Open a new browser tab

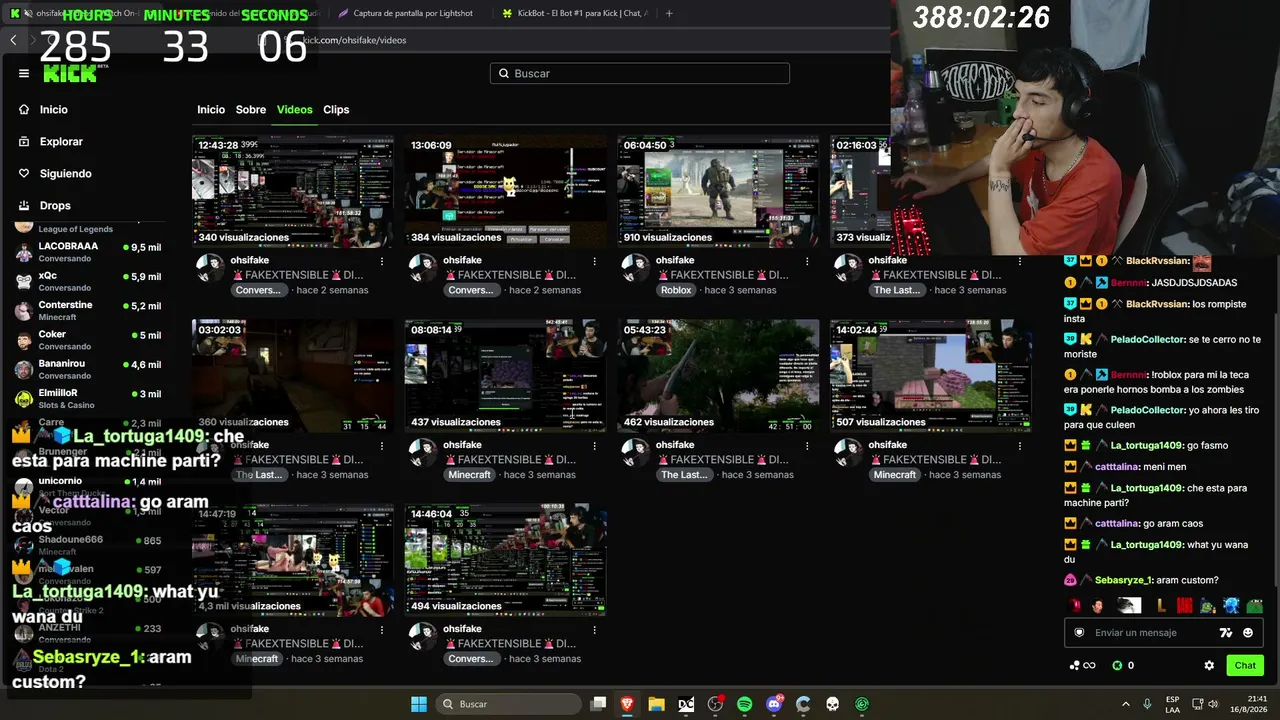pyautogui.click(x=669, y=13)
